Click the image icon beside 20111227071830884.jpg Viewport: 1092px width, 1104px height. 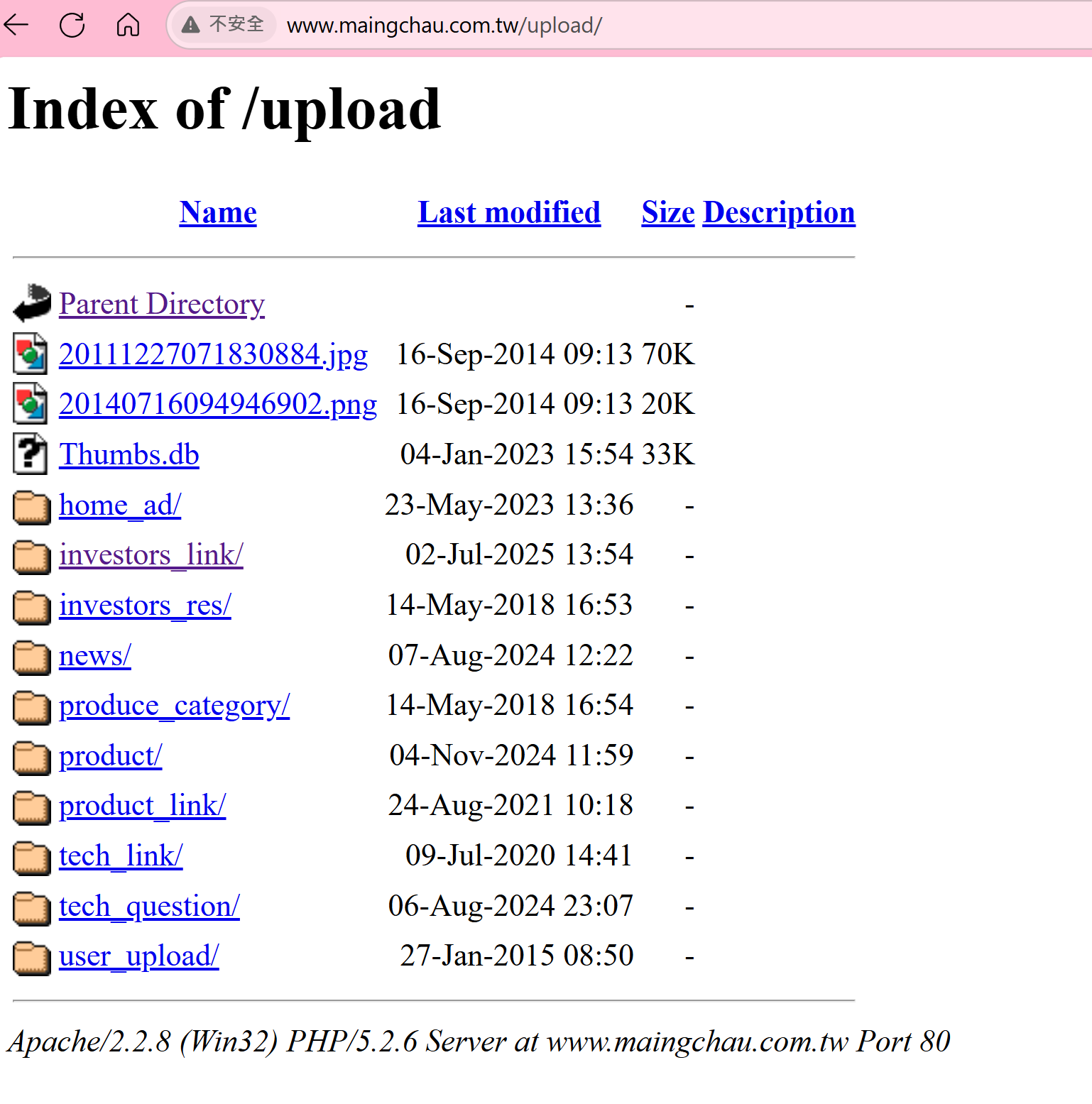tap(31, 354)
